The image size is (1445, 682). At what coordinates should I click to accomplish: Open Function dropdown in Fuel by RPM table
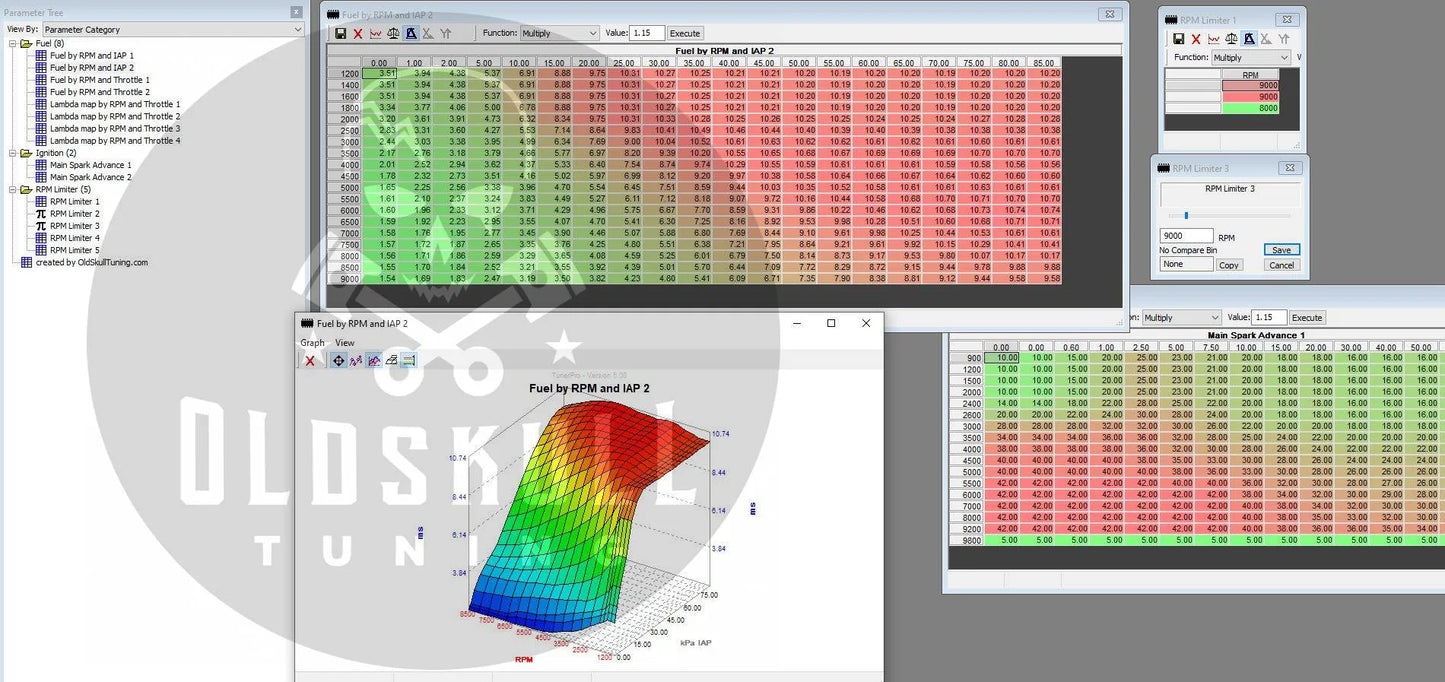(560, 33)
